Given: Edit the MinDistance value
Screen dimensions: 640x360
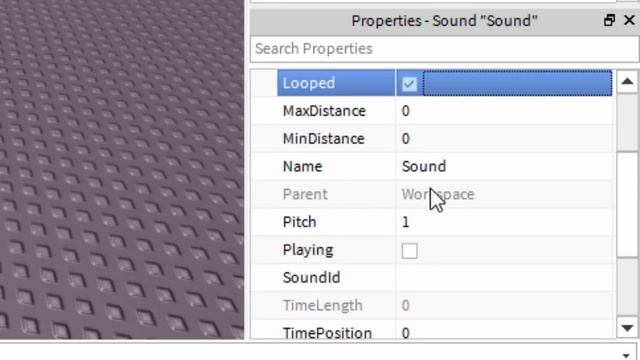Looking at the screenshot, I should 504,139.
